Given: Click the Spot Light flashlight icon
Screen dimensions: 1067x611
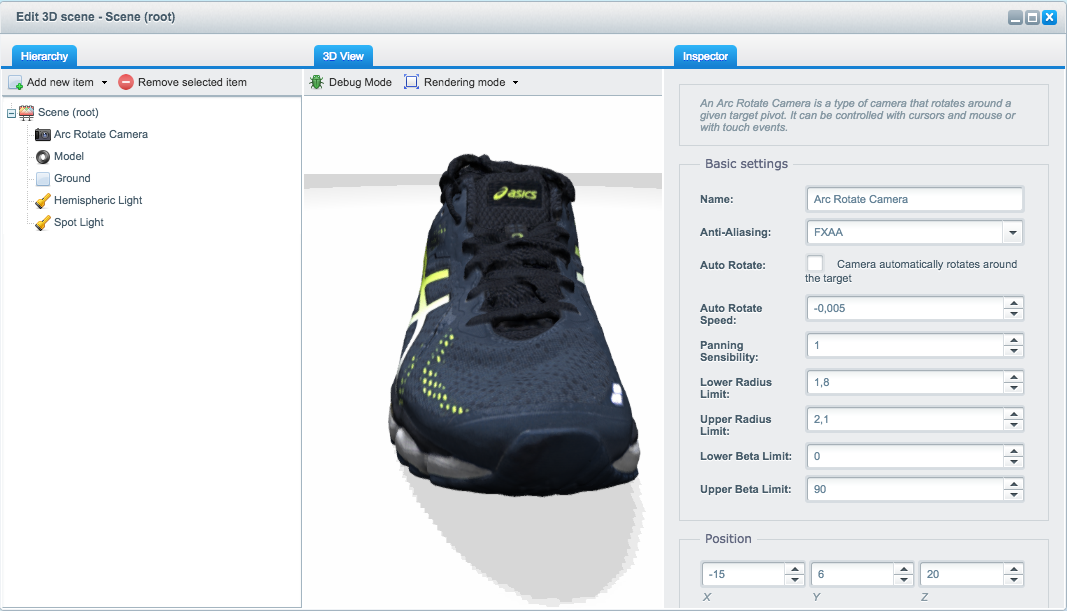Looking at the screenshot, I should [43, 222].
